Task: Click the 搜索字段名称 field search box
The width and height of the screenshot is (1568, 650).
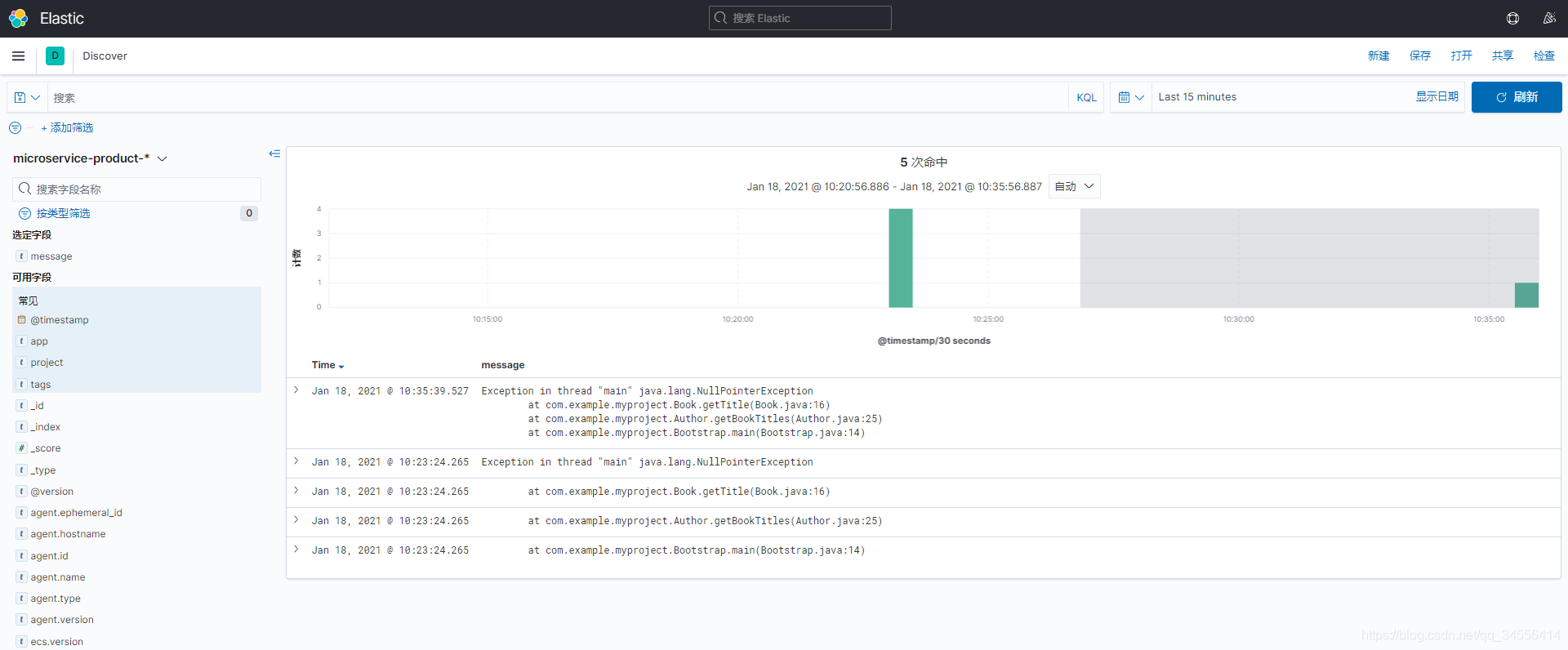Action: pyautogui.click(x=136, y=189)
